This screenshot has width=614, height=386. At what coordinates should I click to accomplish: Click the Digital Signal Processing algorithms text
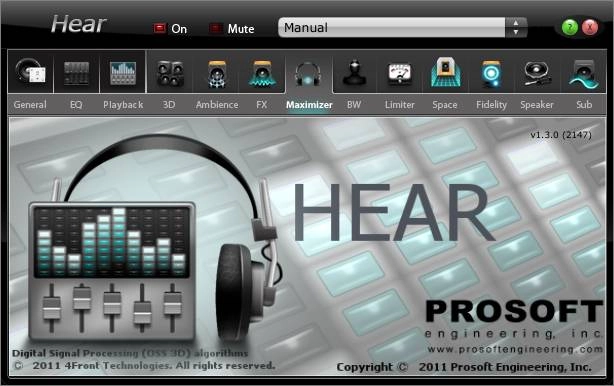tap(130, 353)
